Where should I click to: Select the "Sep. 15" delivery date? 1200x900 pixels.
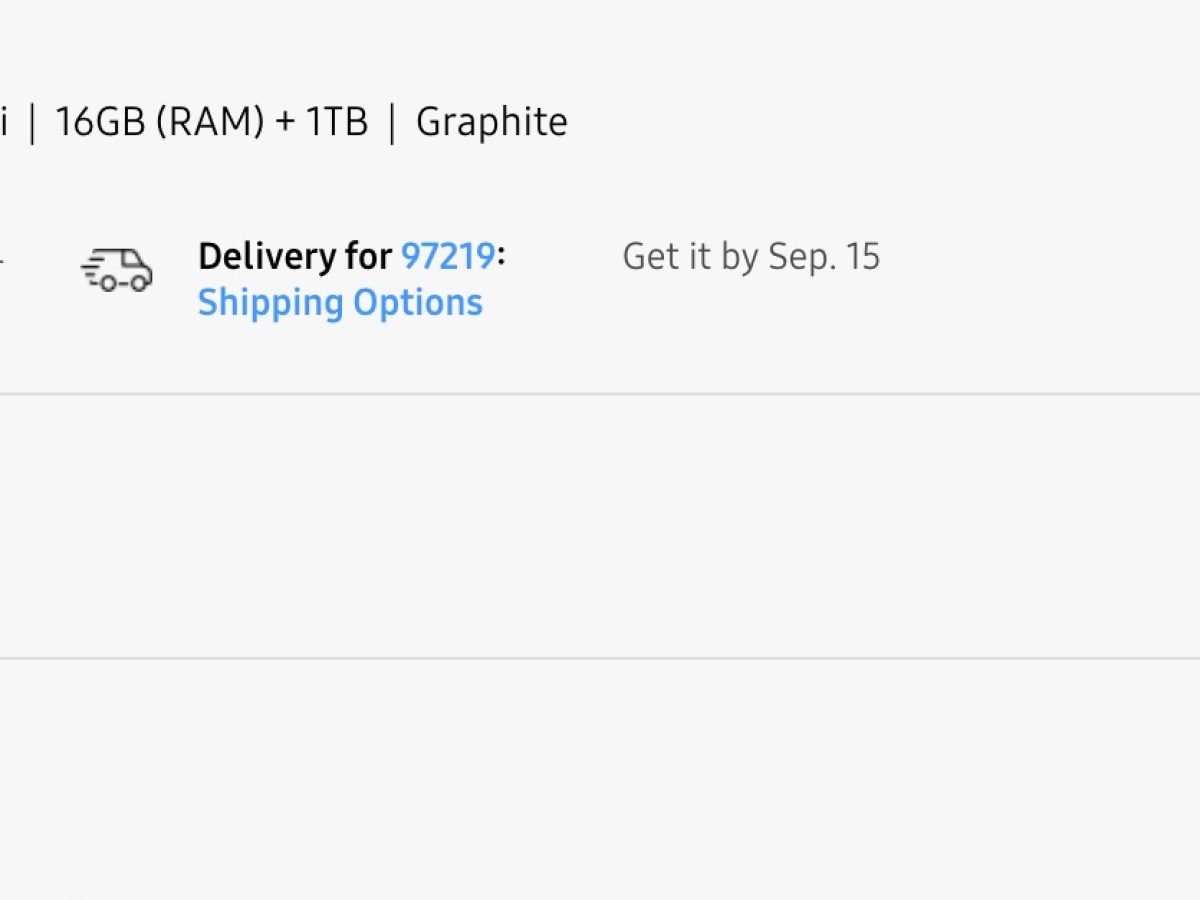(824, 257)
